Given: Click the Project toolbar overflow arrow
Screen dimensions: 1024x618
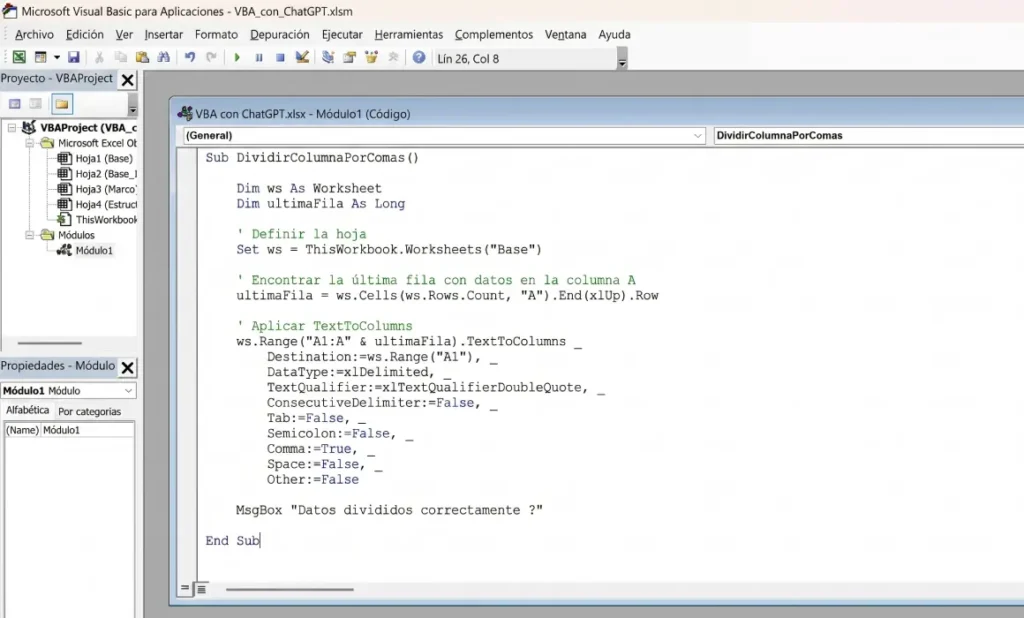Looking at the screenshot, I should click(x=133, y=105).
